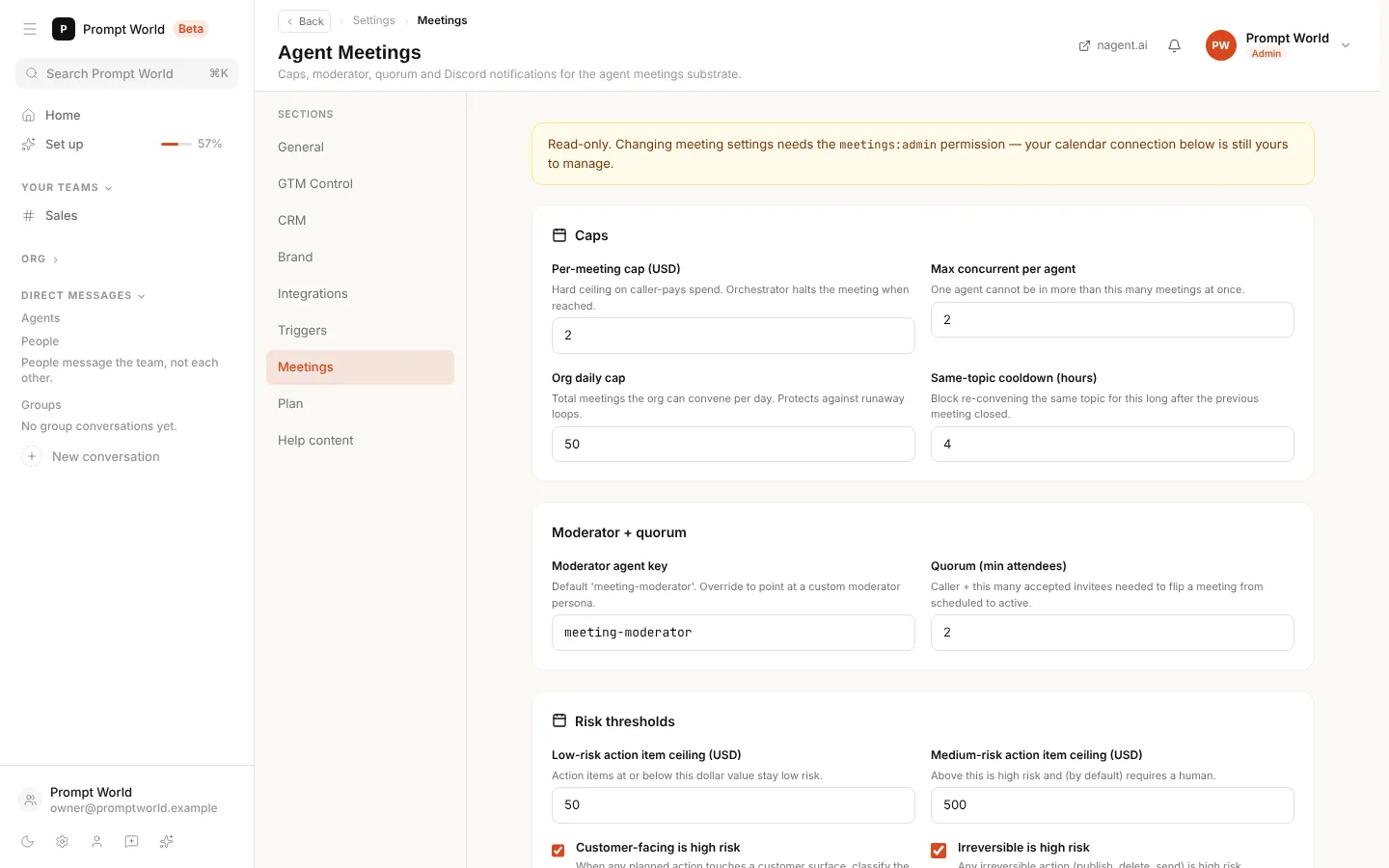
Task: Go to Home via the house icon
Action: click(29, 115)
